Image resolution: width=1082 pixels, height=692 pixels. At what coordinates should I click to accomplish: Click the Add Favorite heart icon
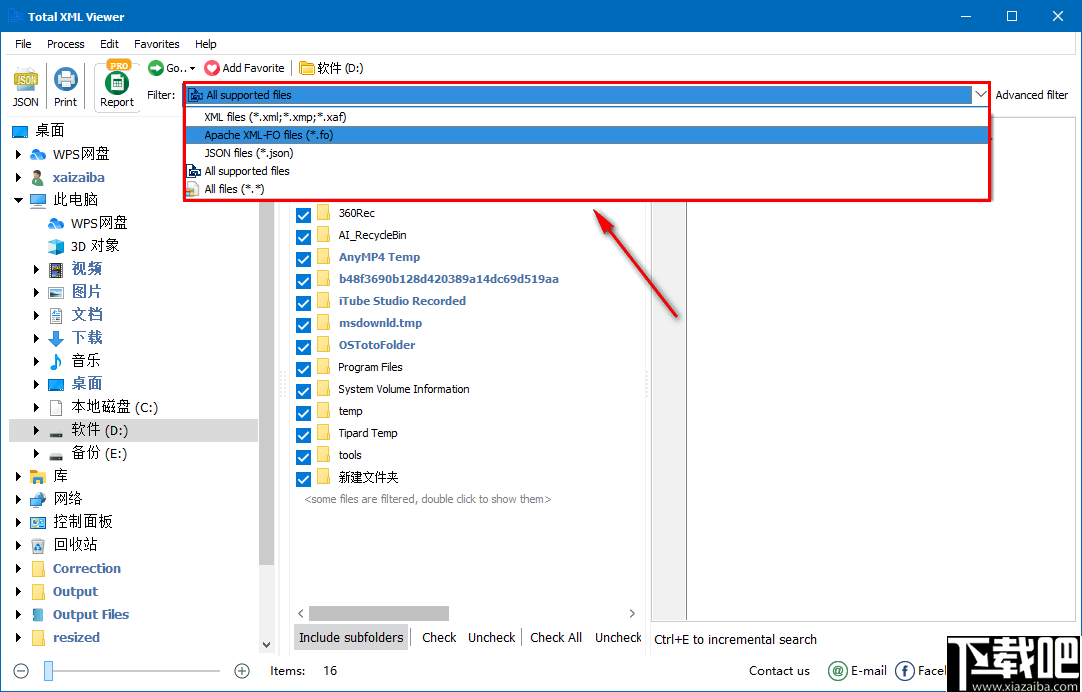click(211, 68)
